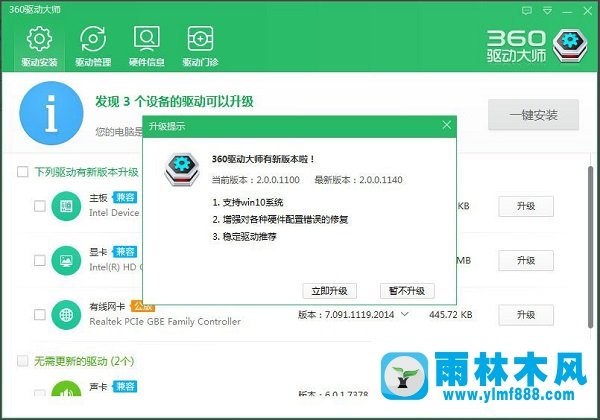Click the 公版 tag next to 有线网卡
600x420 pixels.
point(142,306)
